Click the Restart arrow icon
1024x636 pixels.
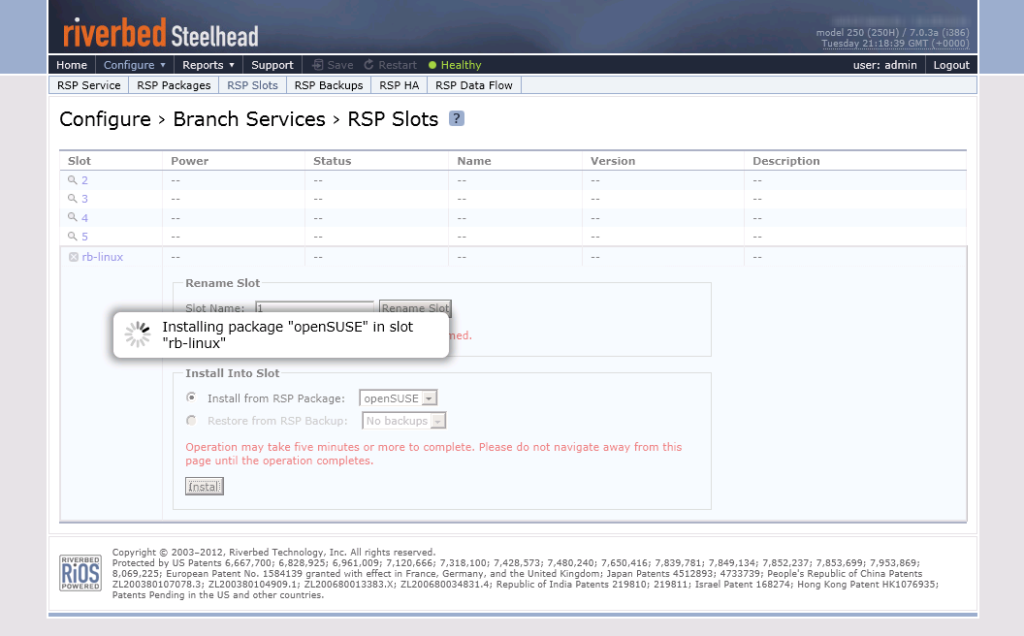click(369, 65)
